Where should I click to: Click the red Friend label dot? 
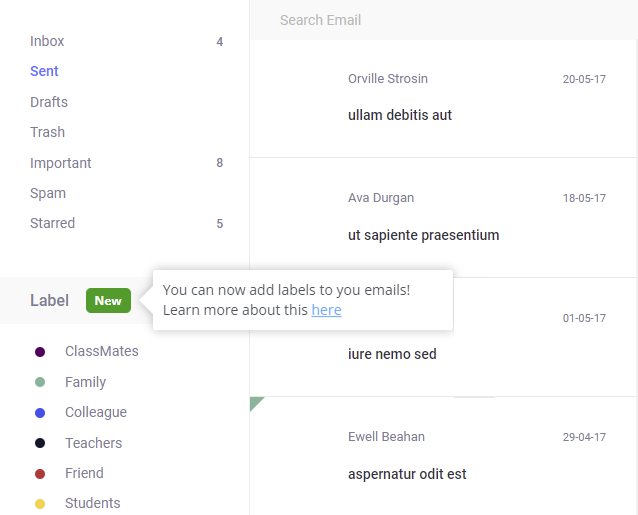pos(40,473)
